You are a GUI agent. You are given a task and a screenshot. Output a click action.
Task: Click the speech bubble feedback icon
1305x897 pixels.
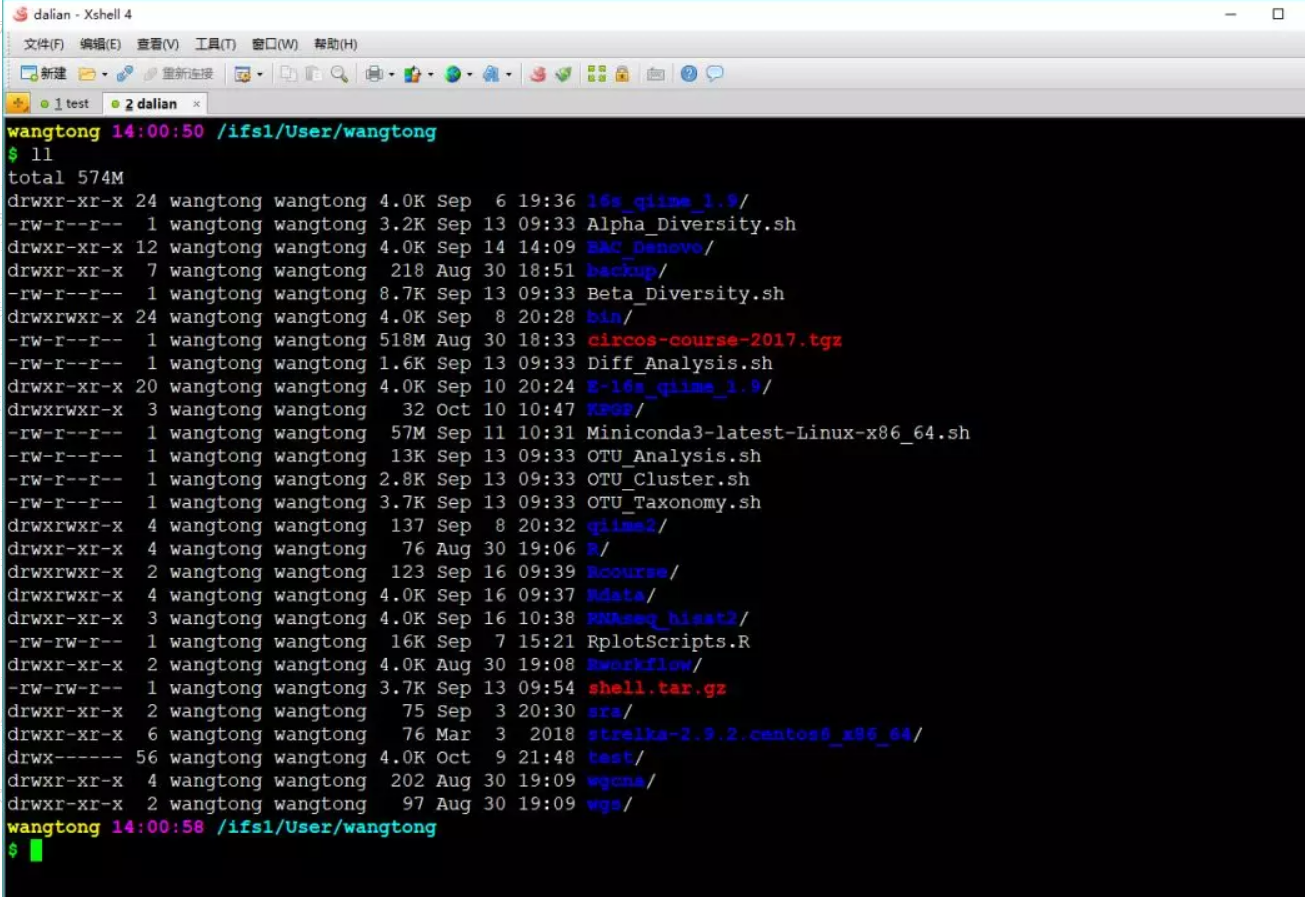point(714,74)
